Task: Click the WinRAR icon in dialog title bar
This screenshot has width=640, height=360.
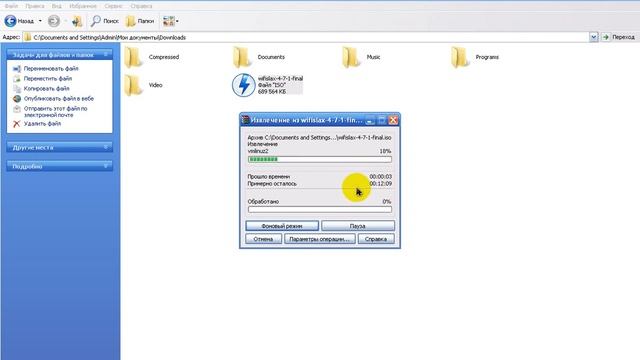Action: coord(246,120)
